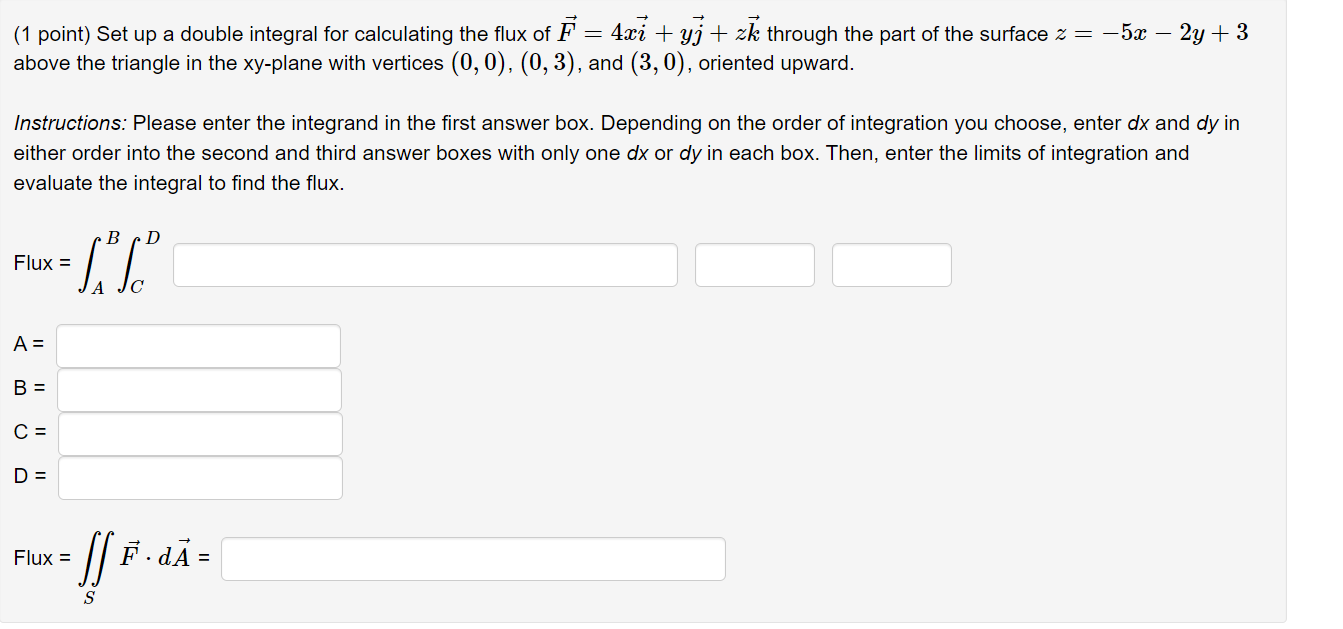Click the third answer box for dx or dy

(x=891, y=264)
